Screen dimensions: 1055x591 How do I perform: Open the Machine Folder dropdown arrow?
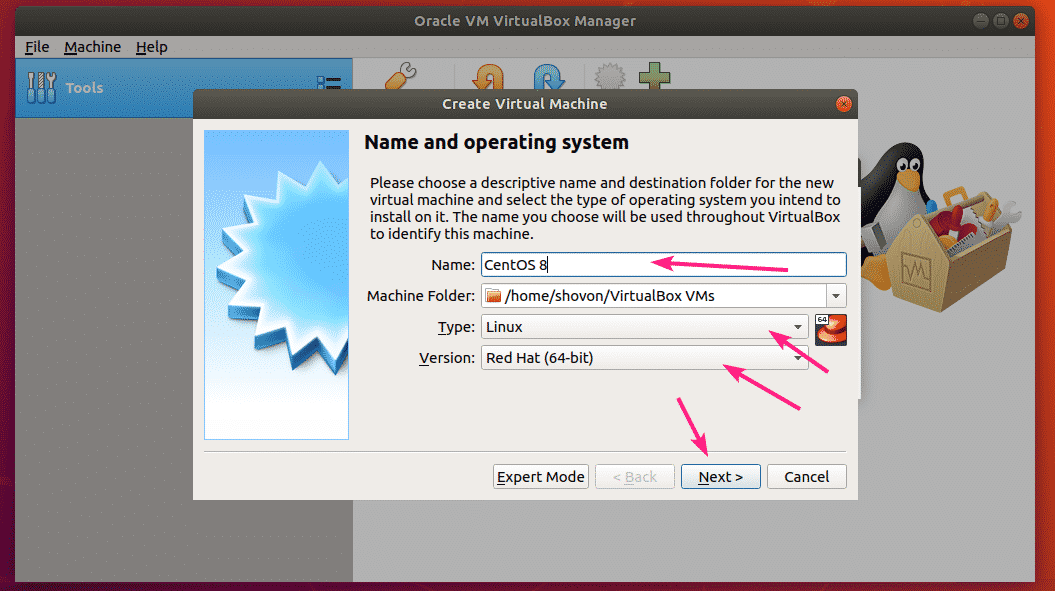tap(836, 296)
